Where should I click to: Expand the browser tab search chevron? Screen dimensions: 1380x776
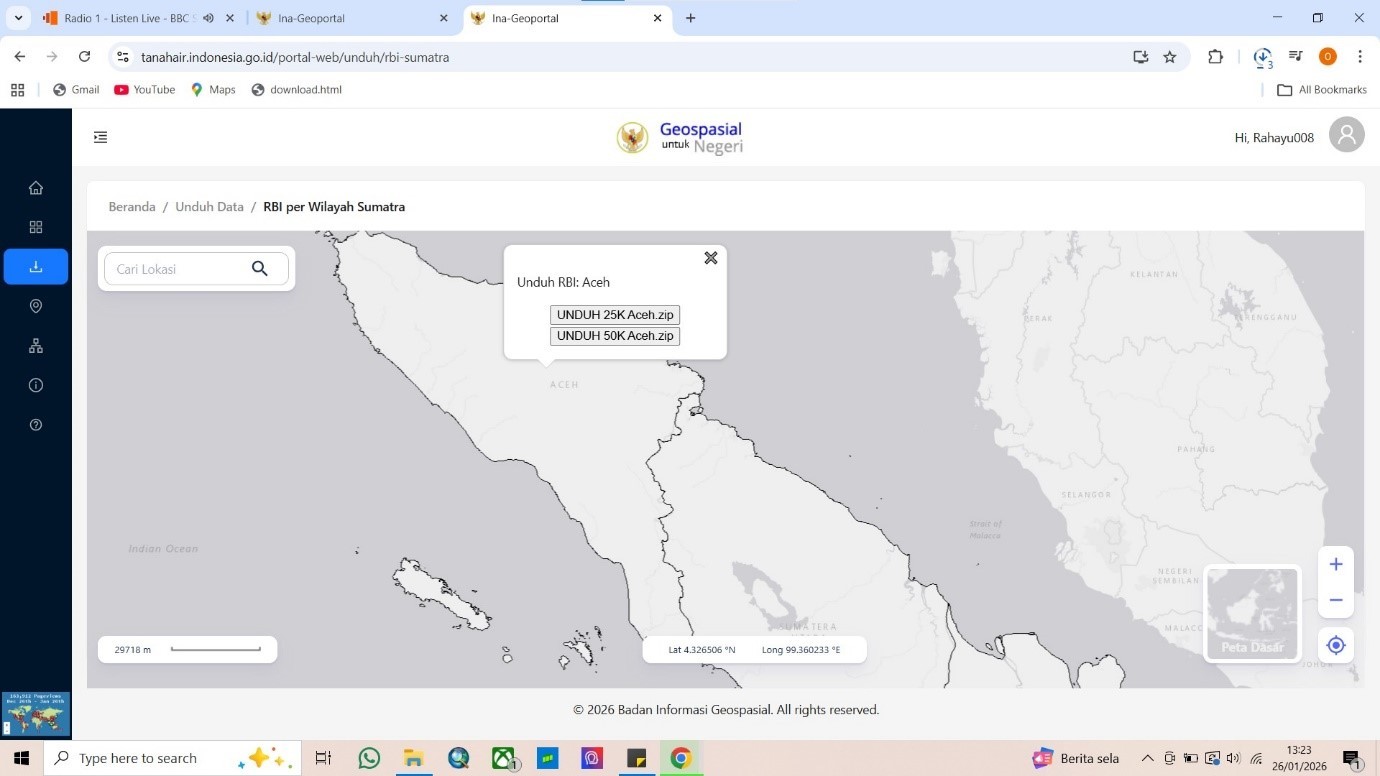[x=18, y=18]
